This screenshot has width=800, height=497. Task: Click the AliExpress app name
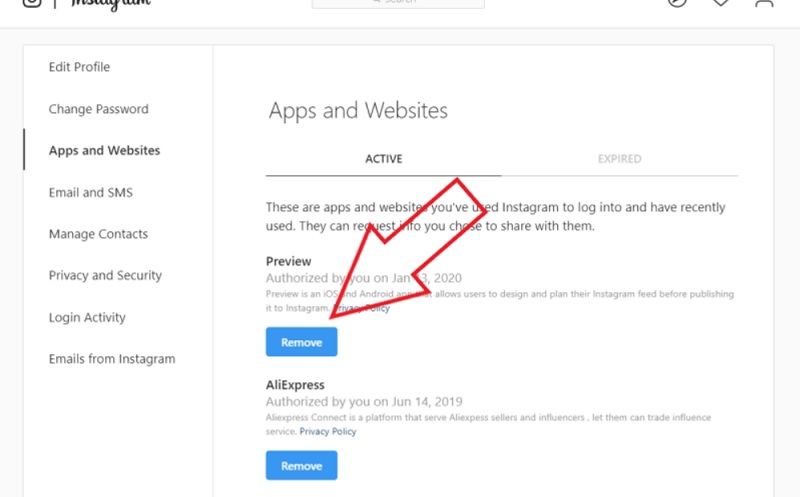295,385
